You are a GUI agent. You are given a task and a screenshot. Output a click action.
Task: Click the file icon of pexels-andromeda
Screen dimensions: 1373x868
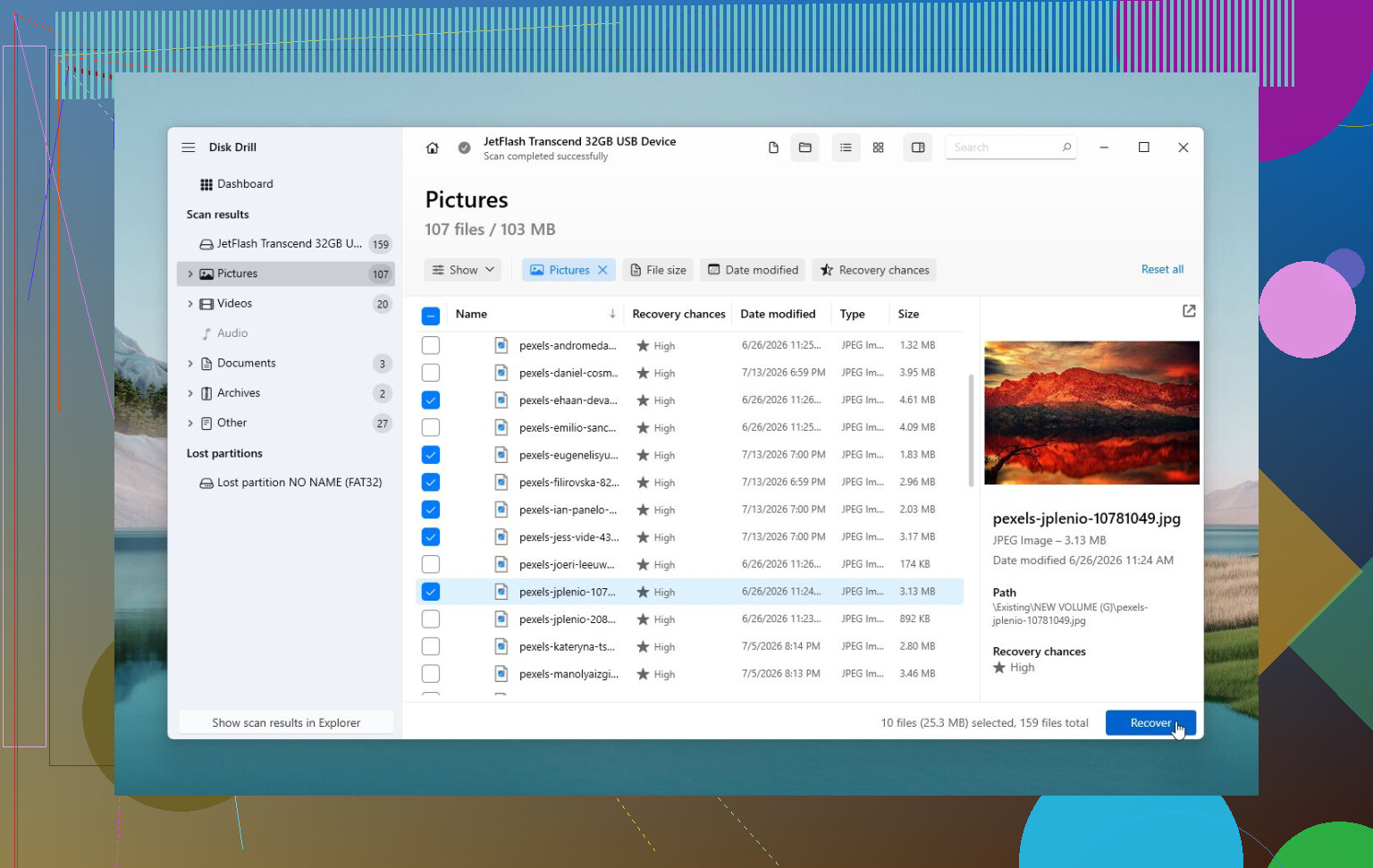click(x=501, y=345)
